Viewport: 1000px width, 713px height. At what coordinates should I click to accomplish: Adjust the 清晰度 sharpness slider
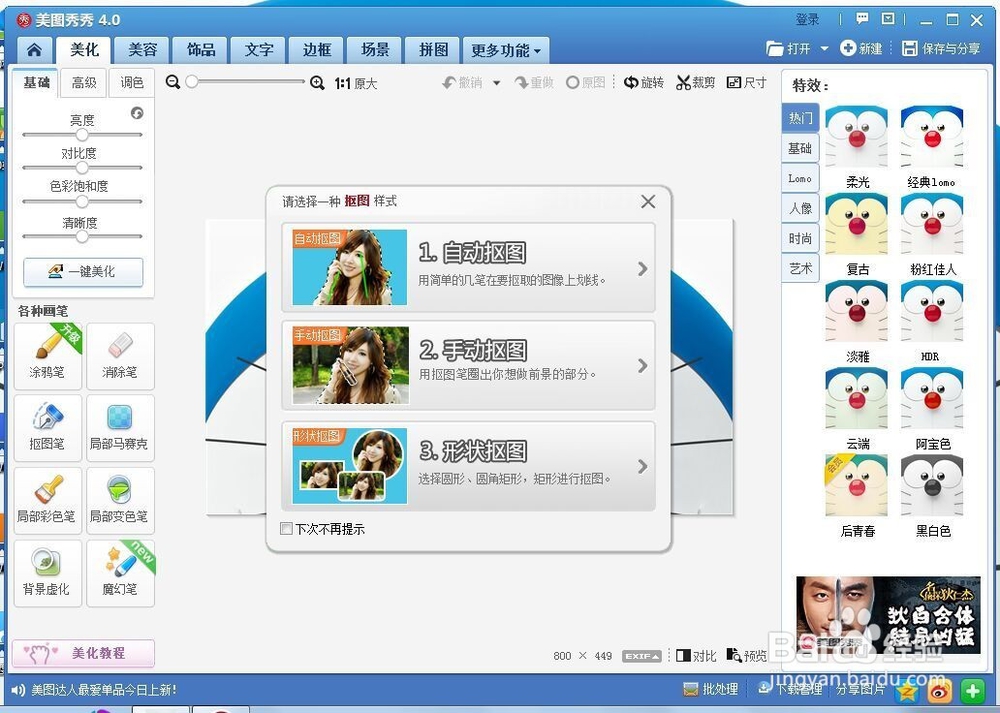pyautogui.click(x=82, y=236)
